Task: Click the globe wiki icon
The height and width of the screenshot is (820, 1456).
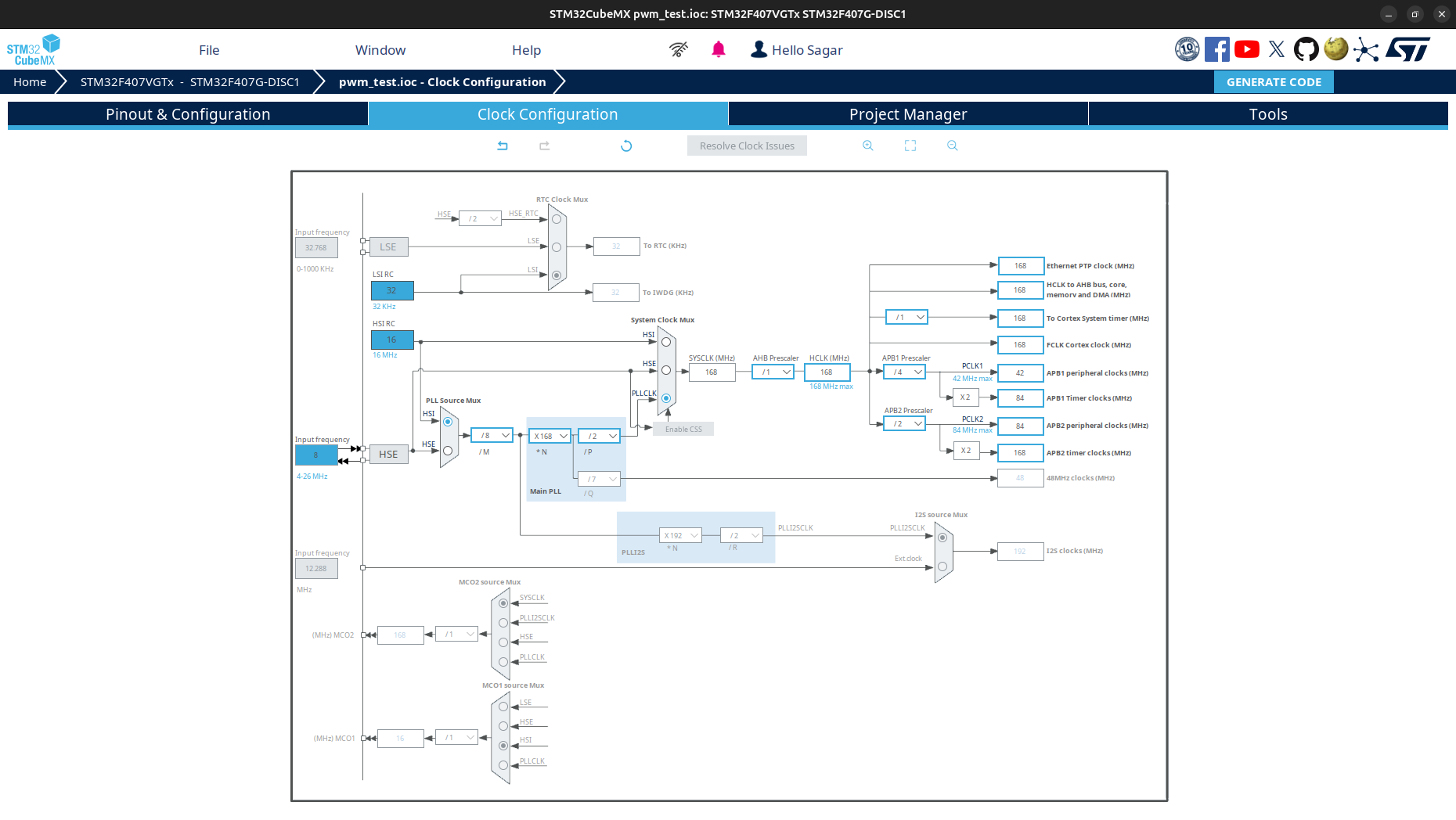Action: [1336, 49]
